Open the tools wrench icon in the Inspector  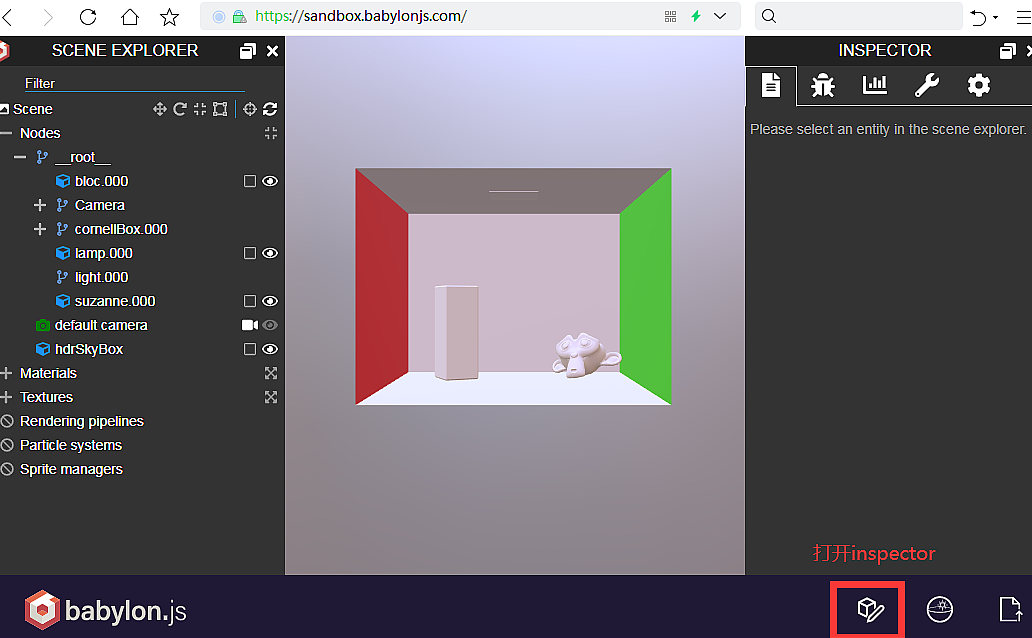(x=926, y=86)
